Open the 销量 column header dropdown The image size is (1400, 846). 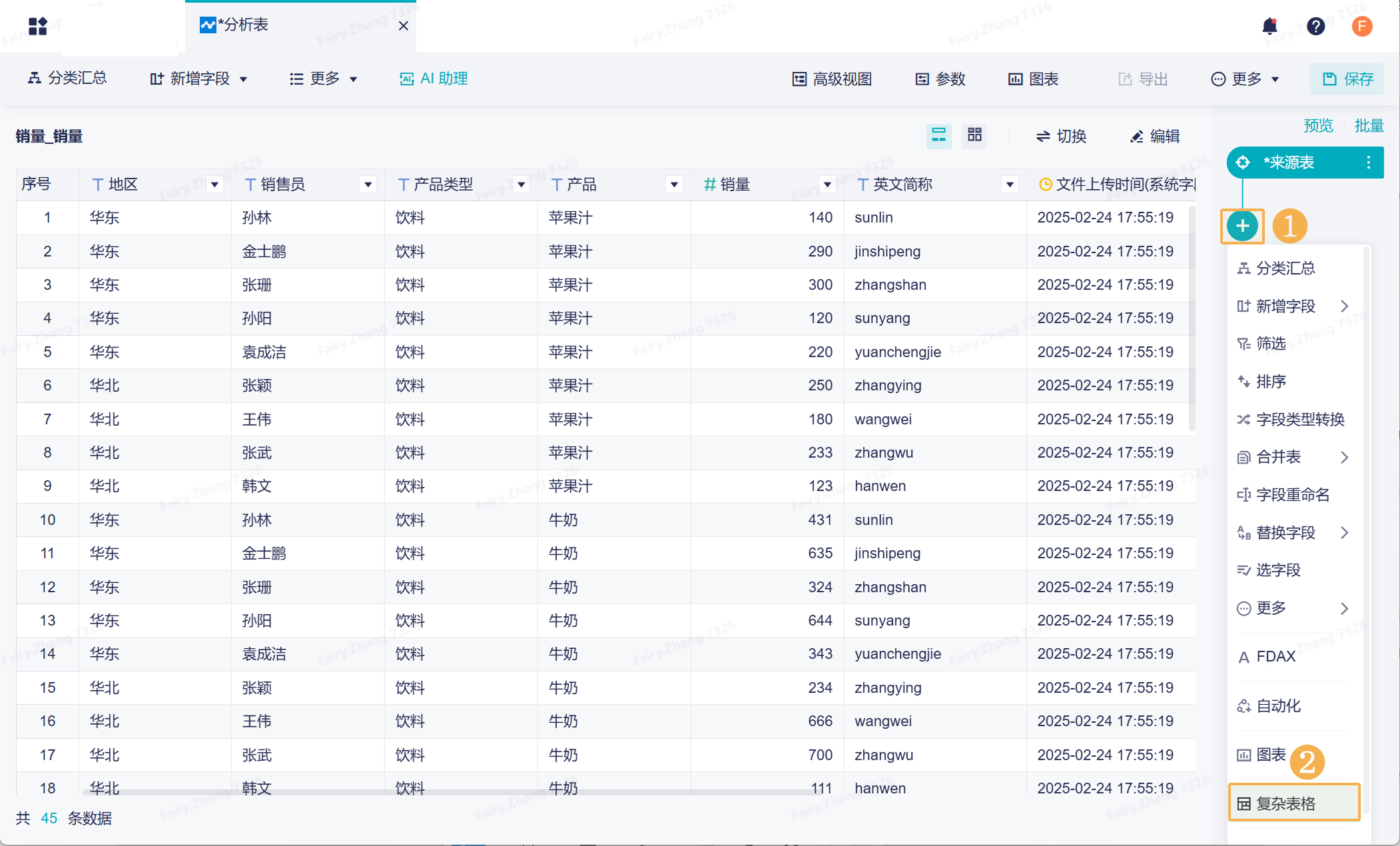[827, 185]
